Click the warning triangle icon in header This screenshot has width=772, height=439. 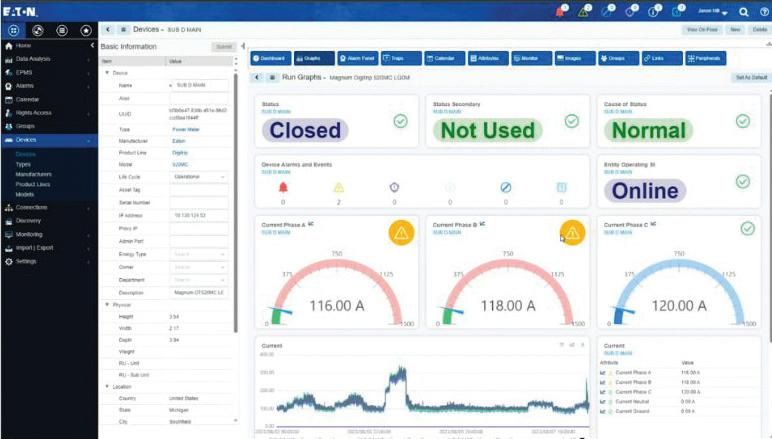point(583,12)
